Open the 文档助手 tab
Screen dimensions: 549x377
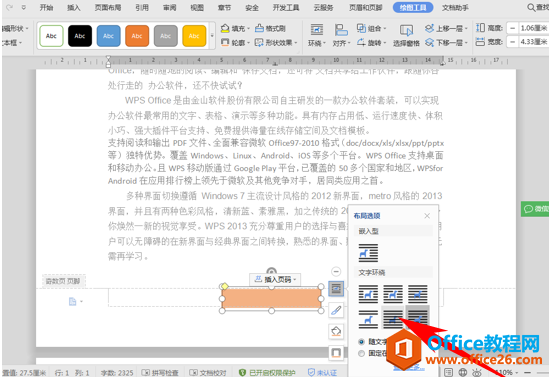point(455,7)
